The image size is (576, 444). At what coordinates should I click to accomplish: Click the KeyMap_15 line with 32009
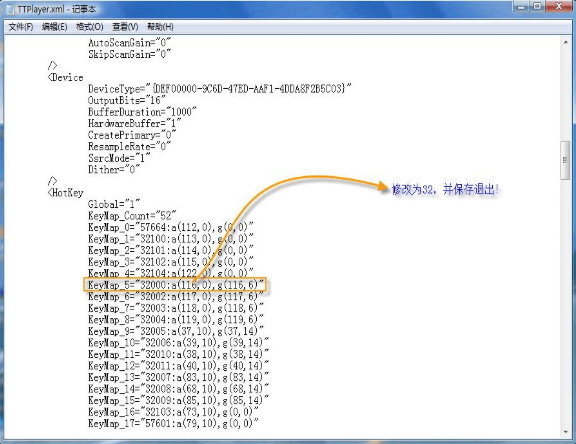178,400
